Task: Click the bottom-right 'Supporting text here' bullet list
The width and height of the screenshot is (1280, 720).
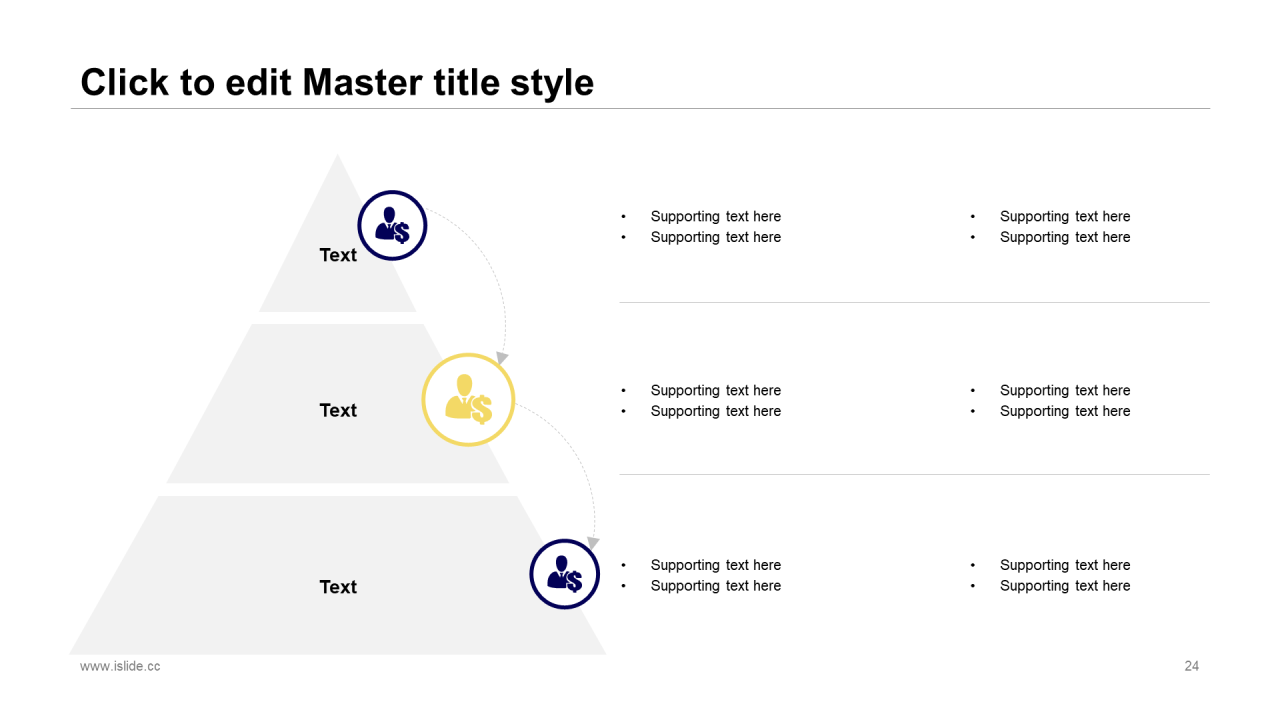Action: 1050,575
